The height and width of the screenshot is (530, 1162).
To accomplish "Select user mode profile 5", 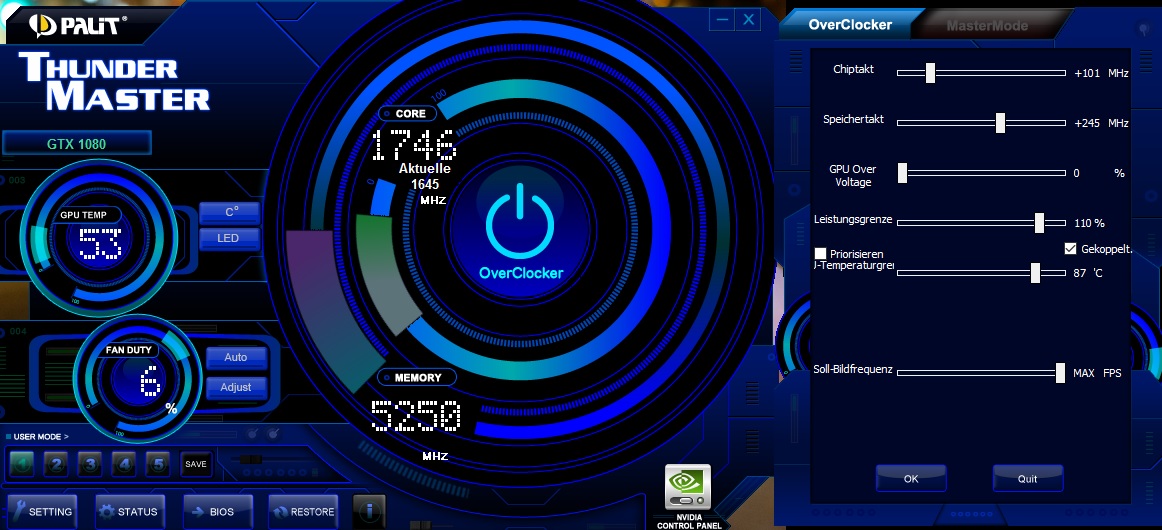I will pos(158,464).
